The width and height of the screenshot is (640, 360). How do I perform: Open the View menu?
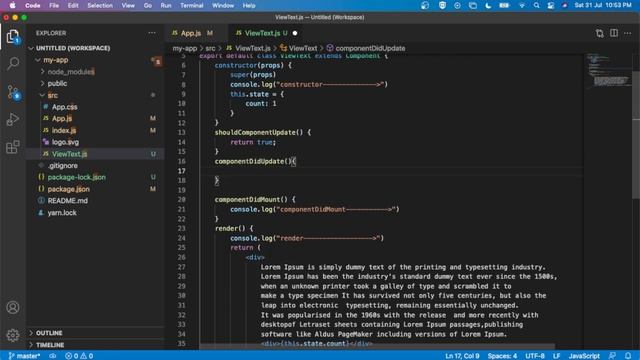pos(128,5)
